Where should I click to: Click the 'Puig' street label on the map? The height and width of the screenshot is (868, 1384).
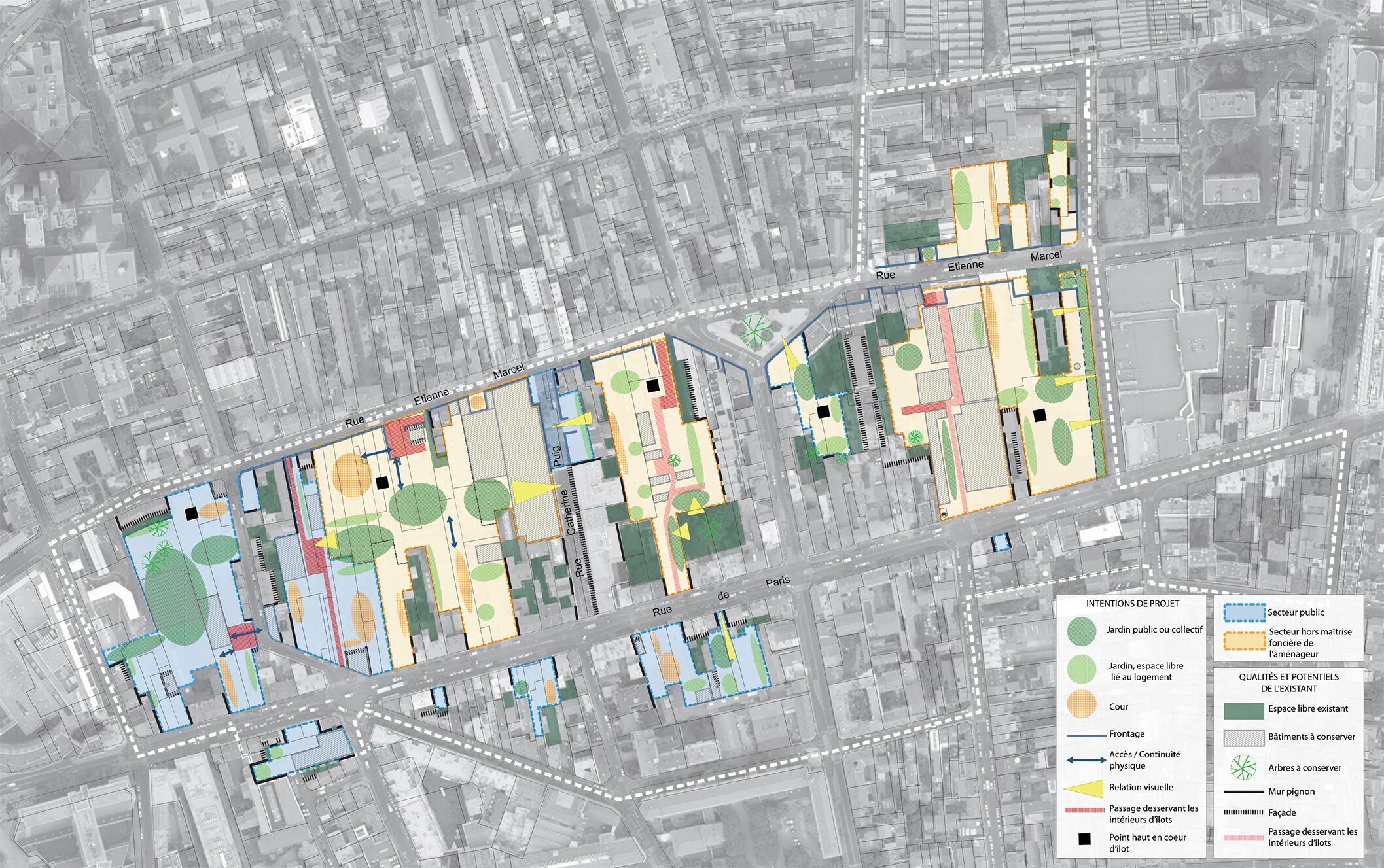click(557, 456)
